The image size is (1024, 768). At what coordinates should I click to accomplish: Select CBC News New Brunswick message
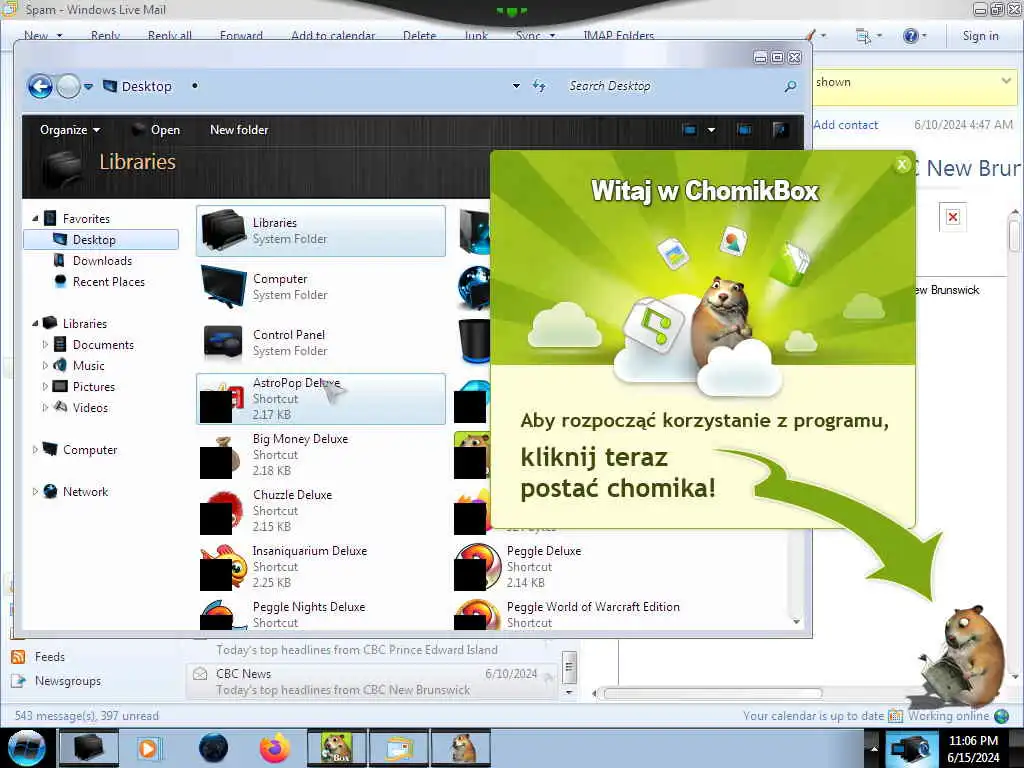point(372,681)
